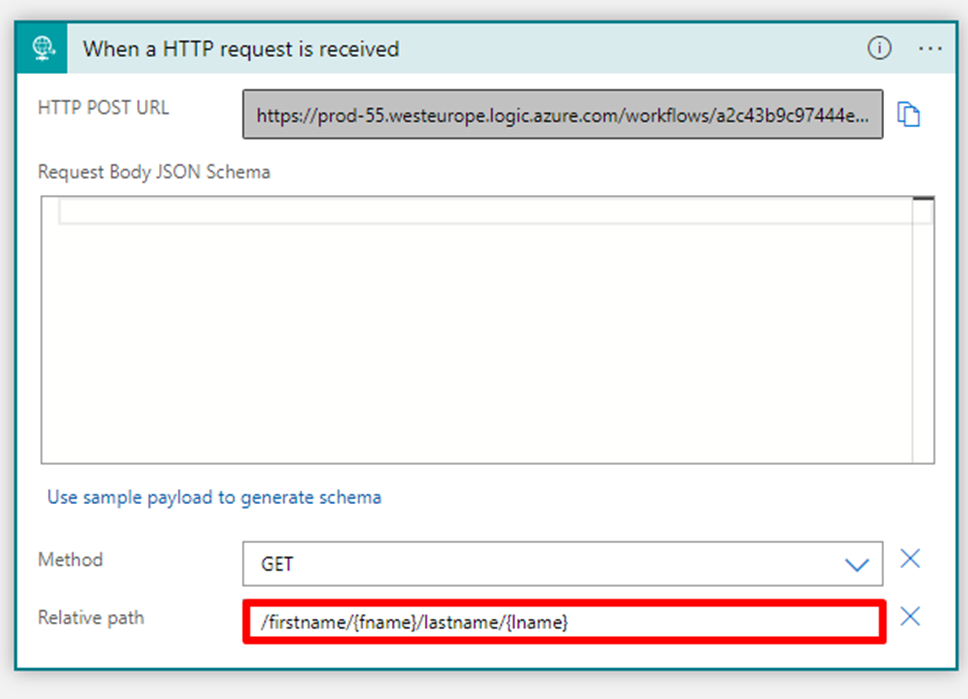Use sample payload to generate schema
Screen dimensions: 968x699
coord(214,497)
